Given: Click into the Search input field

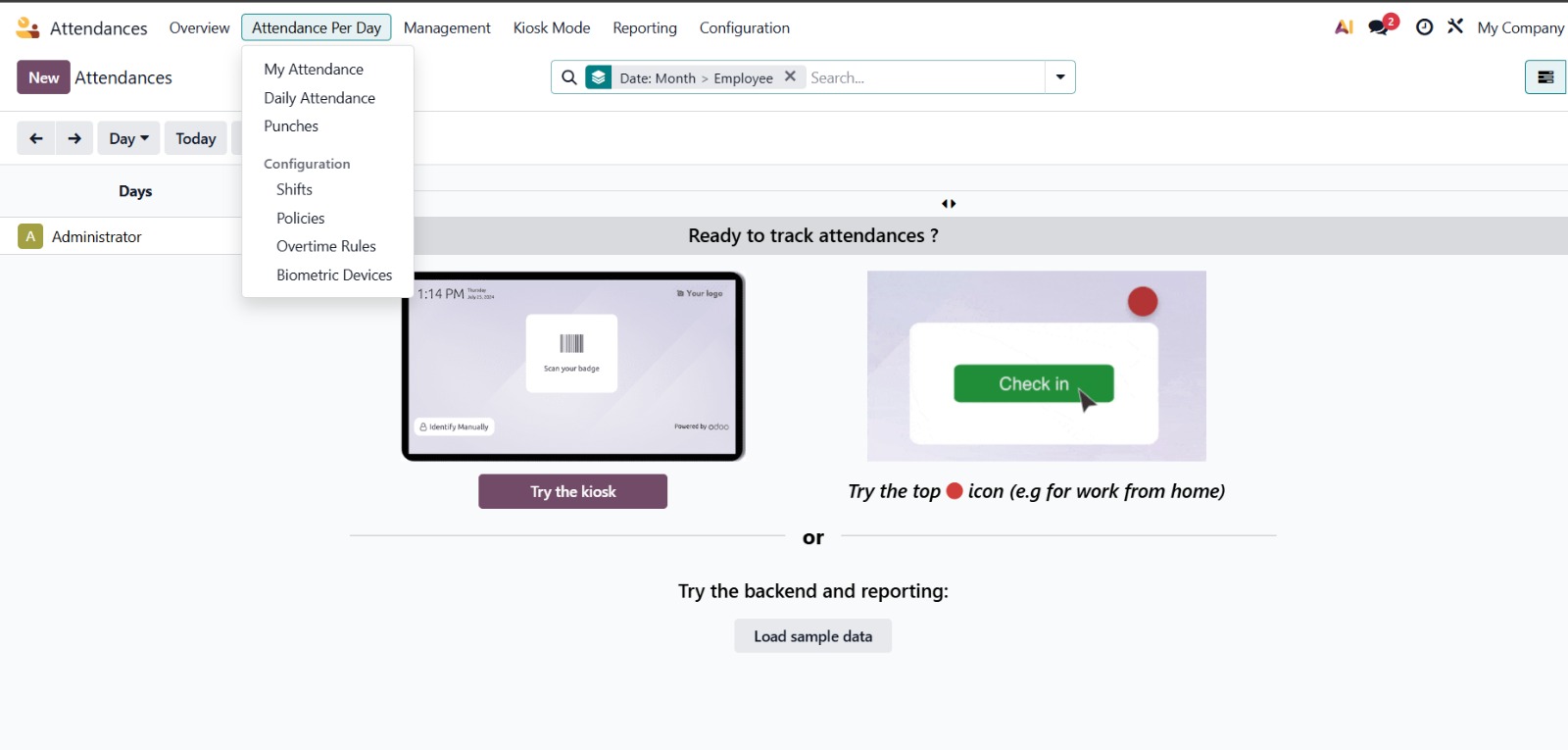Looking at the screenshot, I should pyautogui.click(x=921, y=77).
